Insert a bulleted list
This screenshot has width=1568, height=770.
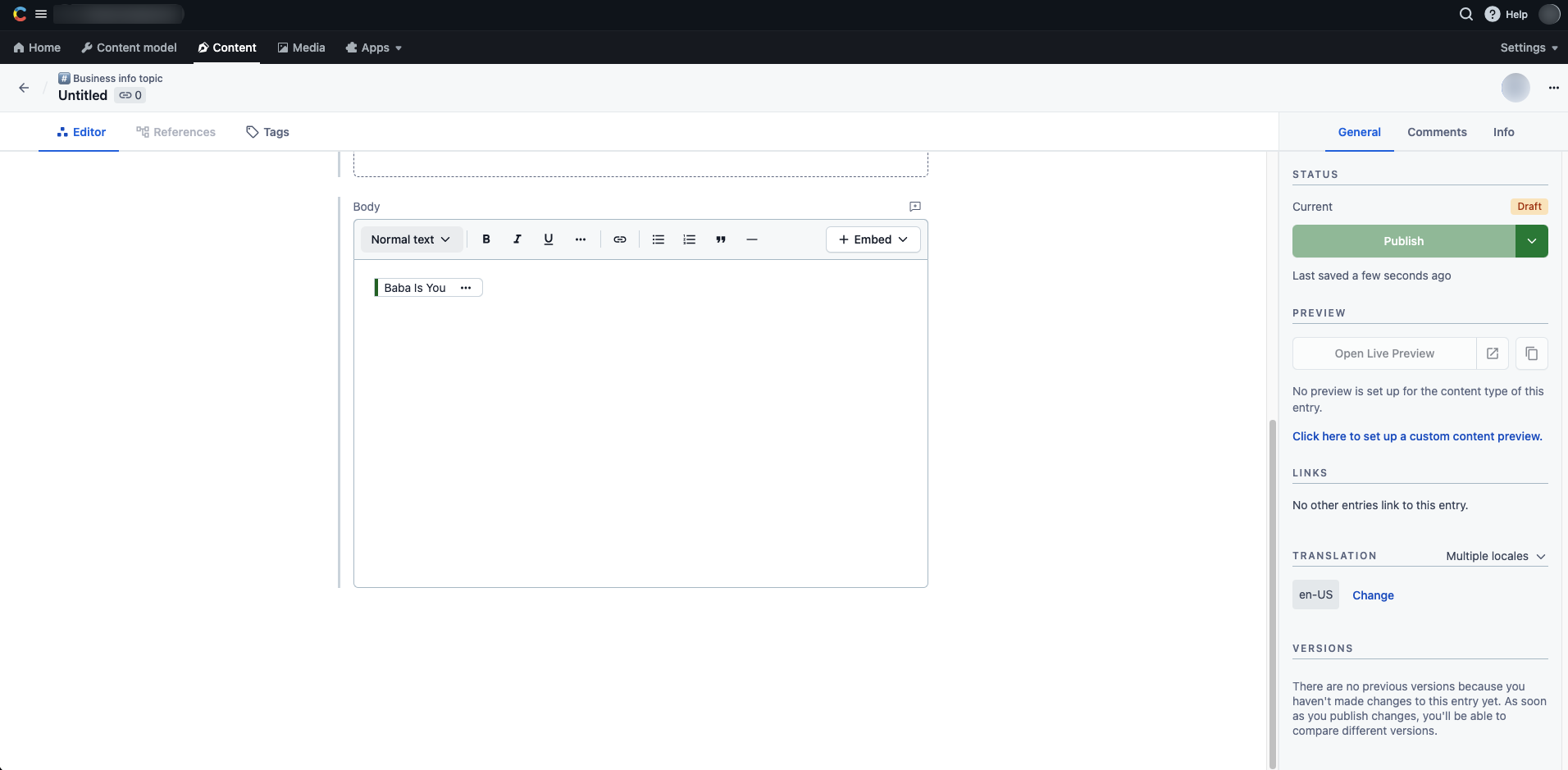pyautogui.click(x=659, y=239)
